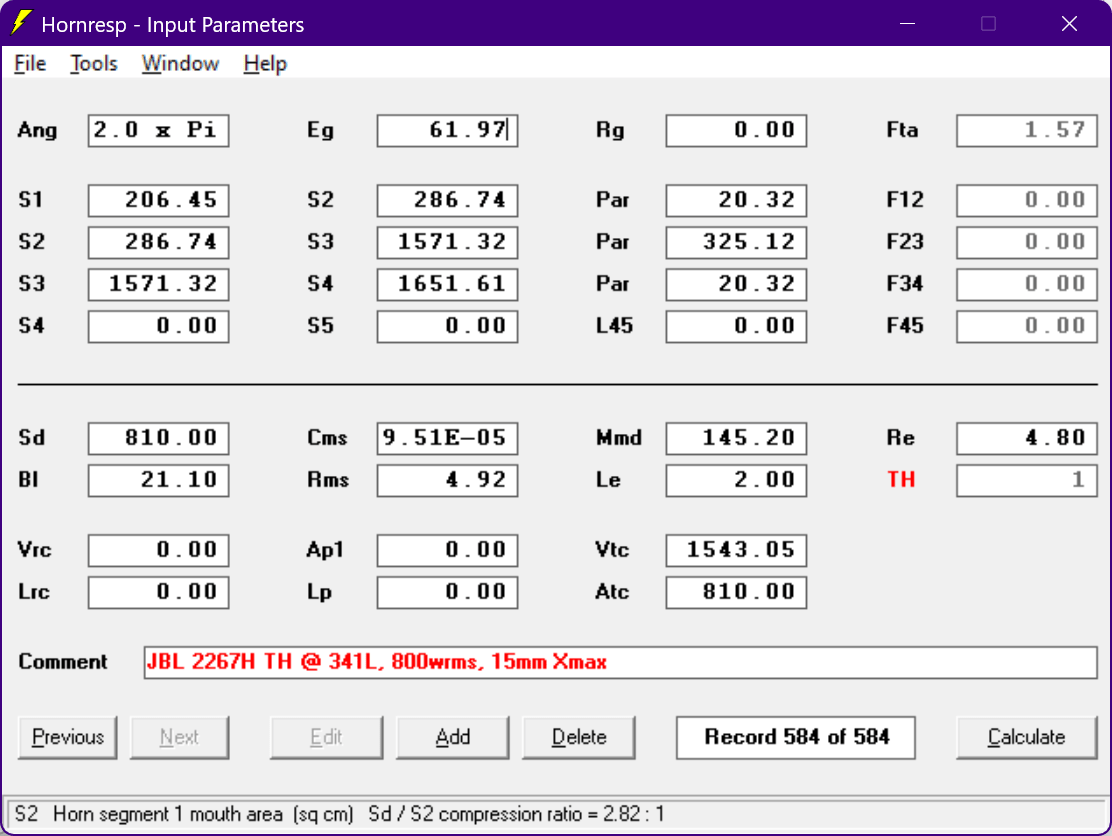This screenshot has width=1112, height=836.
Task: Click the Add record button
Action: (452, 737)
